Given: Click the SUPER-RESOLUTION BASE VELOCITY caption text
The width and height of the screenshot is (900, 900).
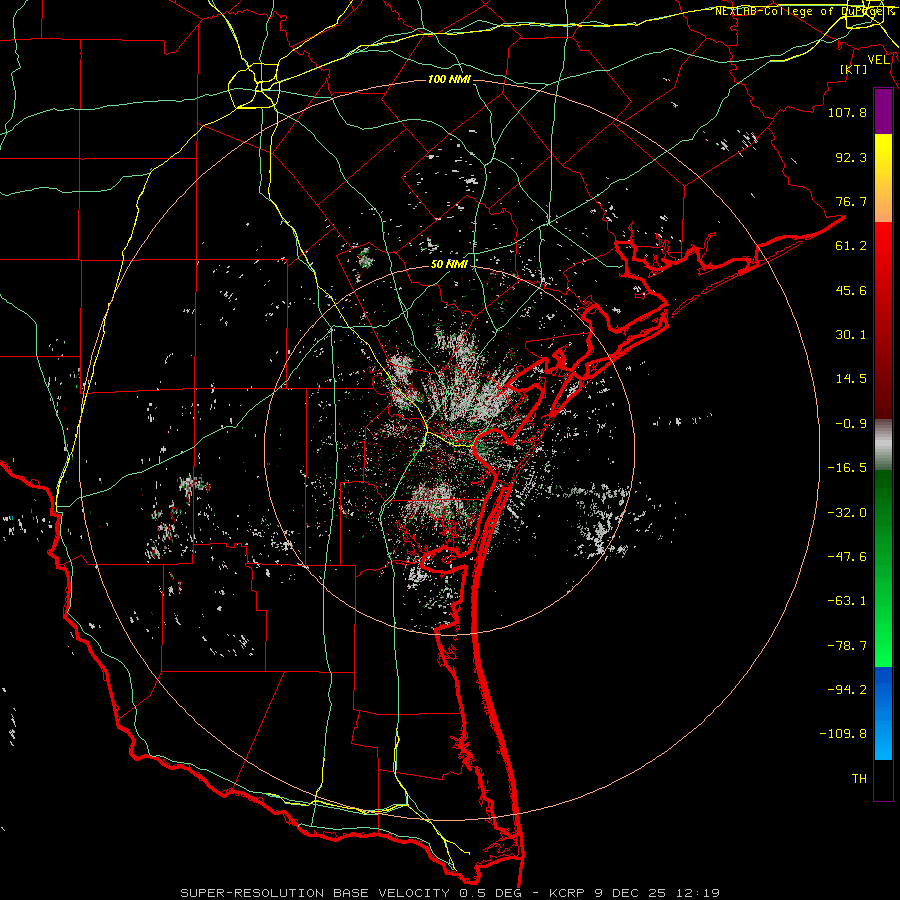Looking at the screenshot, I should [315, 893].
